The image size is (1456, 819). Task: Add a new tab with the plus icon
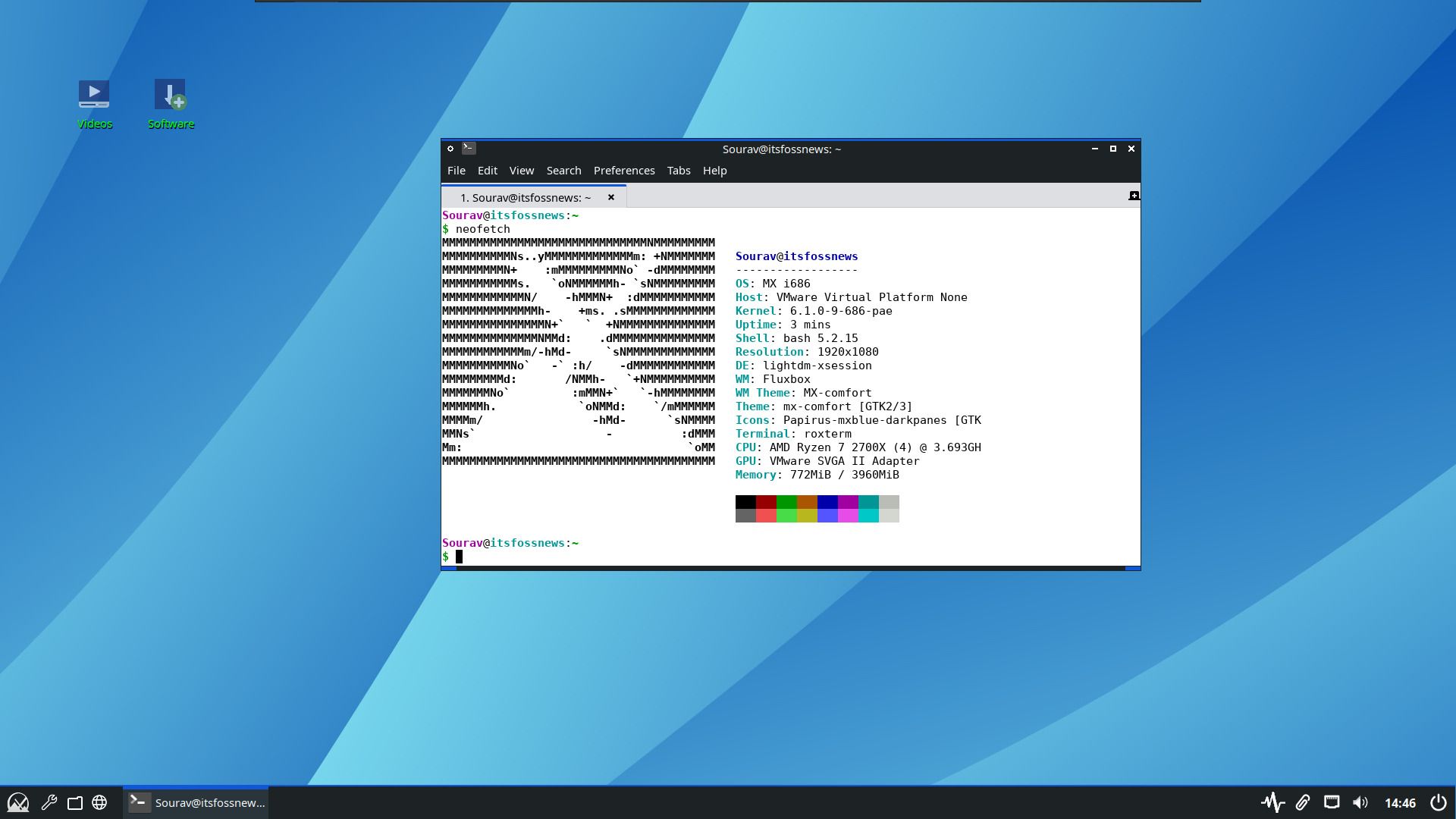[x=1134, y=196]
